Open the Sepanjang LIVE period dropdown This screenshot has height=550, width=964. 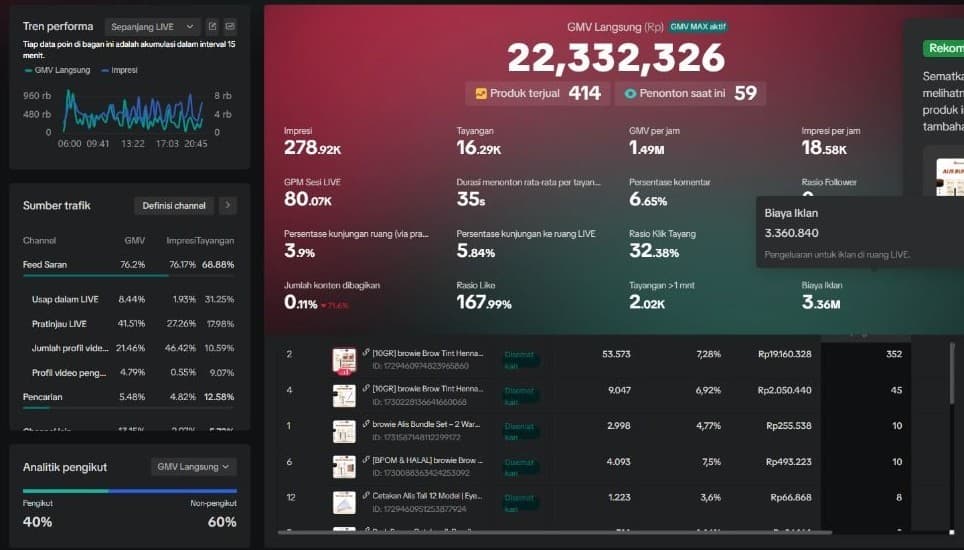point(152,26)
